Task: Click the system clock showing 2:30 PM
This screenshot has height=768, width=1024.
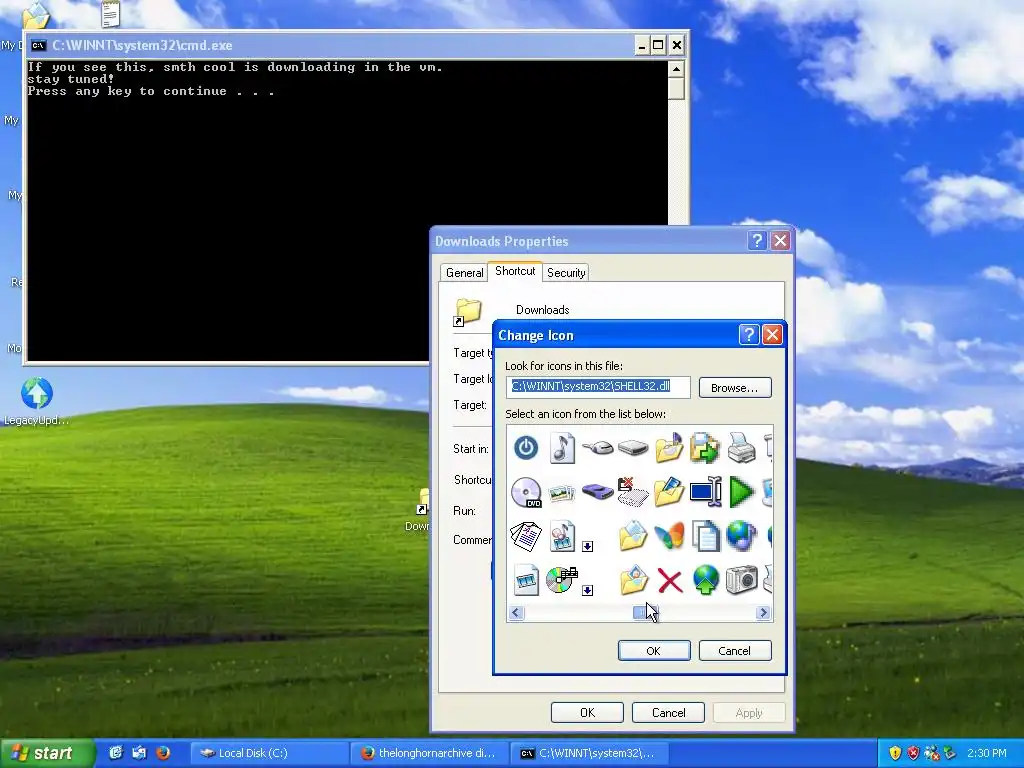Action: pos(987,753)
